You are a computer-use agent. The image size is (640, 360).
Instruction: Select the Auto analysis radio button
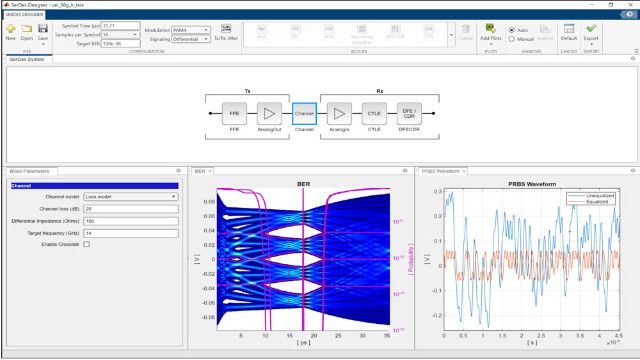coord(511,30)
